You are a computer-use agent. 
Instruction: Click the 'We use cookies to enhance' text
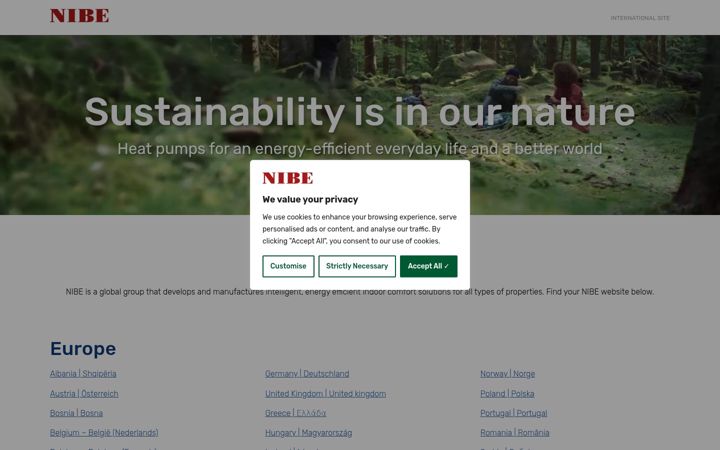pos(360,229)
